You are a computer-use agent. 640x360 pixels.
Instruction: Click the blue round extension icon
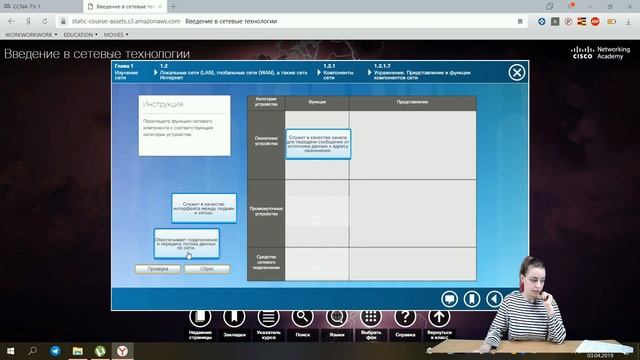(x=542, y=21)
